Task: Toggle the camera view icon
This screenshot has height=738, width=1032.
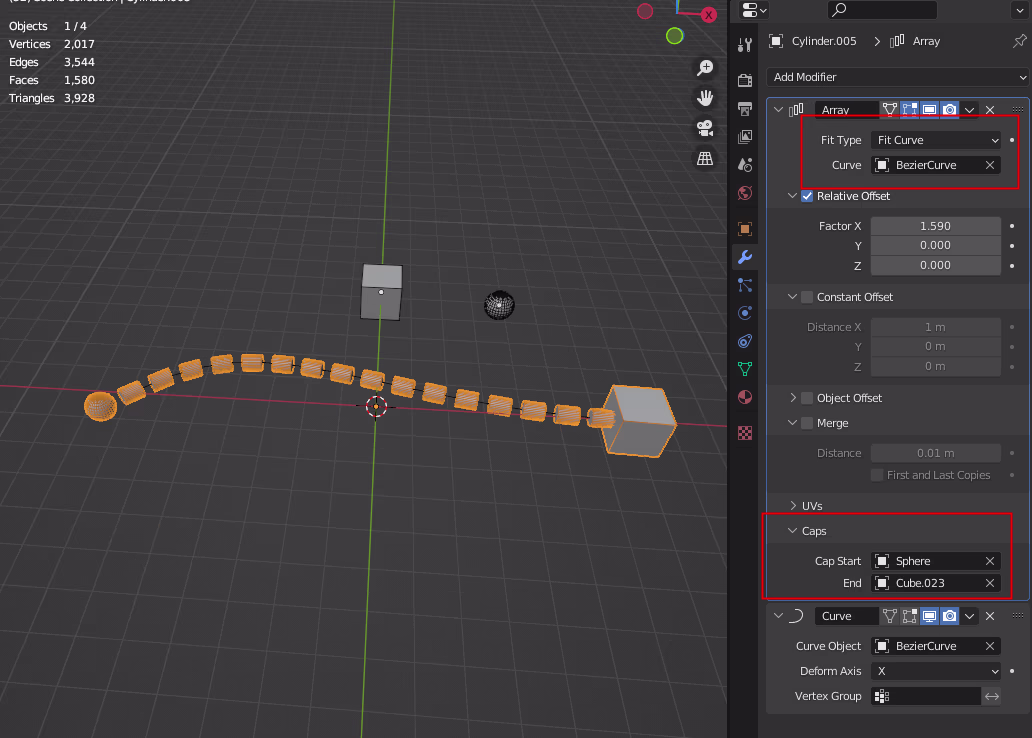Action: 705,128
